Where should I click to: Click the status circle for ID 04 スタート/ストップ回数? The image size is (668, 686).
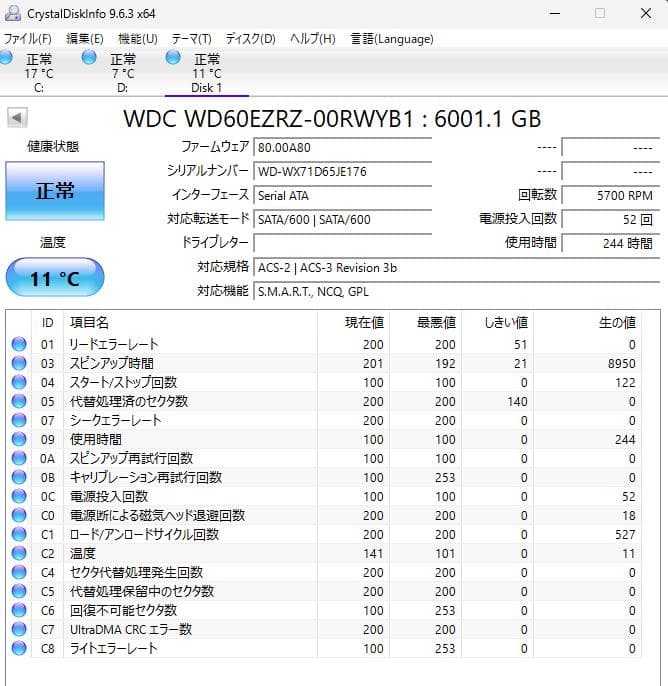tap(19, 382)
